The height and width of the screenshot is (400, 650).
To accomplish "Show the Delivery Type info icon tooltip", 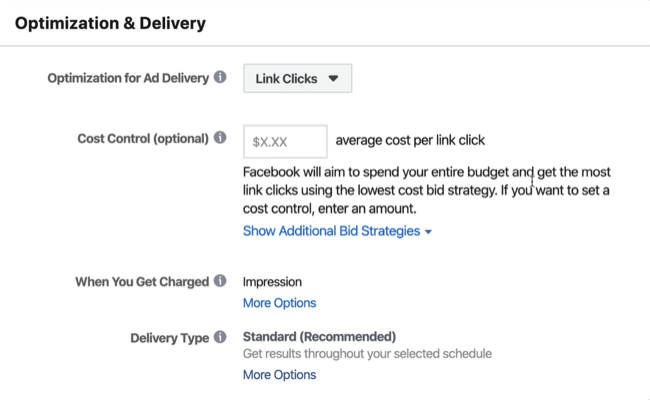I will click(220, 337).
